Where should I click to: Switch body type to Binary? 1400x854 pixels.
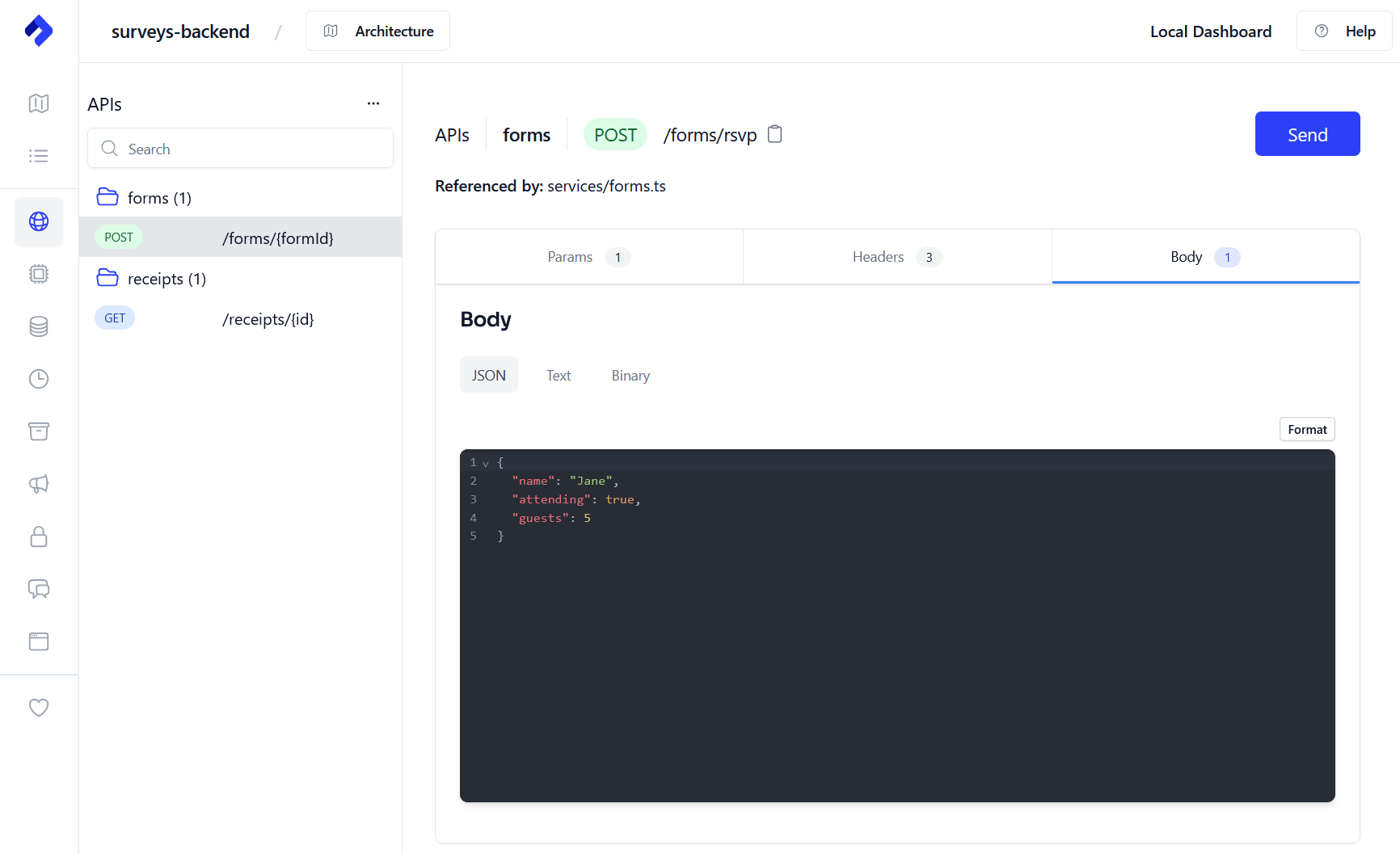pyautogui.click(x=630, y=375)
